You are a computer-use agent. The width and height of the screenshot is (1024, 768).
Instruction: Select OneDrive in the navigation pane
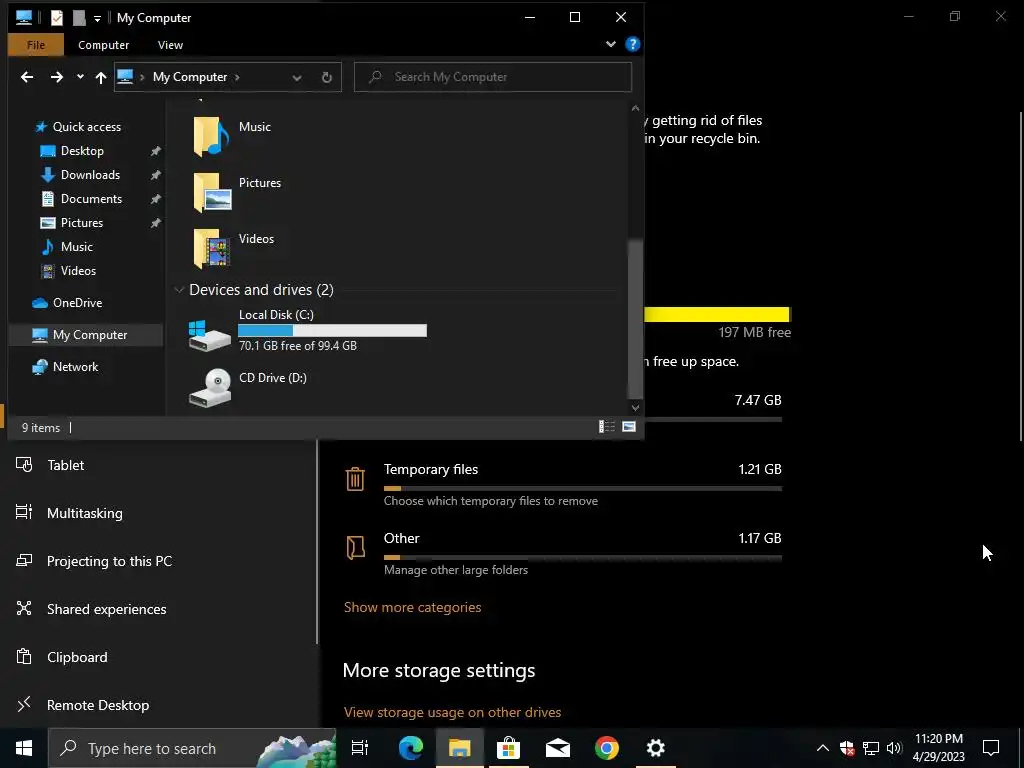77,302
